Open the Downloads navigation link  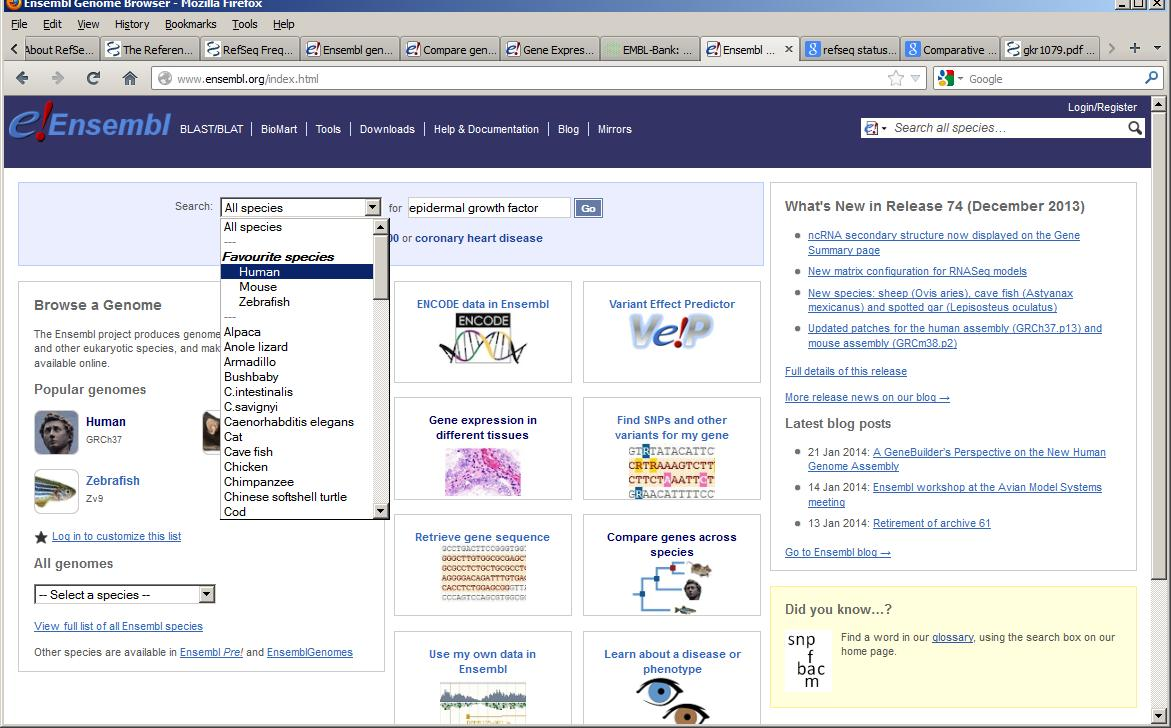(387, 129)
